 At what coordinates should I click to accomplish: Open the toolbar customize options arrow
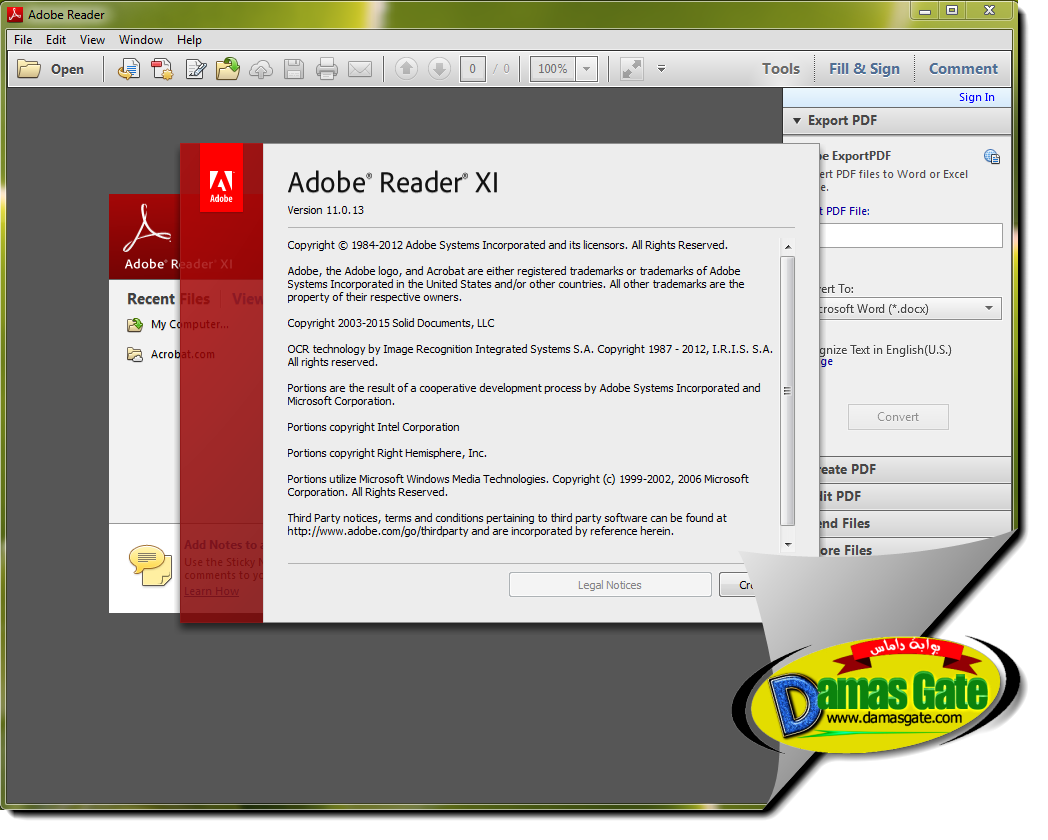(x=661, y=69)
